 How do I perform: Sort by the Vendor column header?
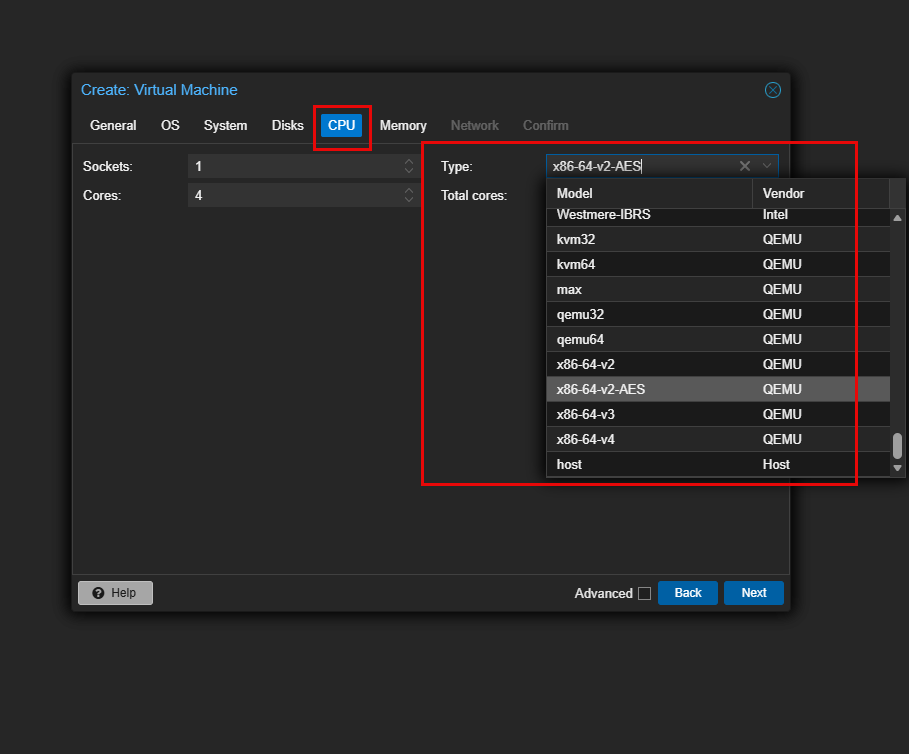tap(821, 194)
